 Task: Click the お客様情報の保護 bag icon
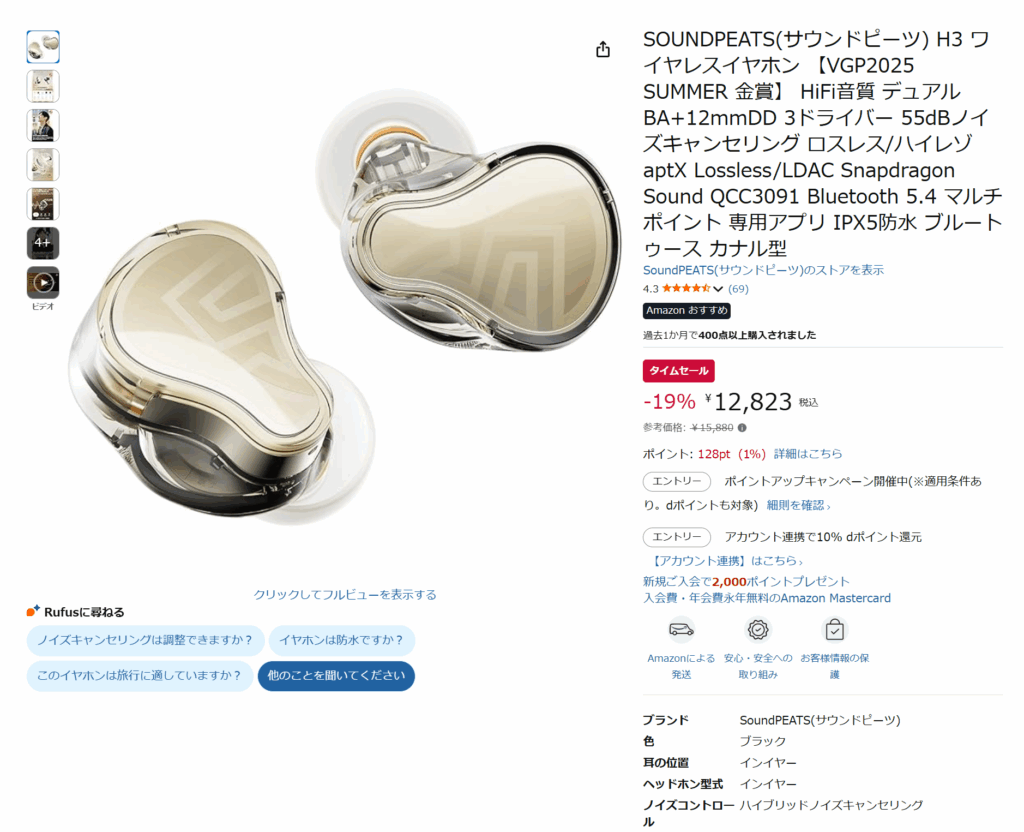click(835, 630)
